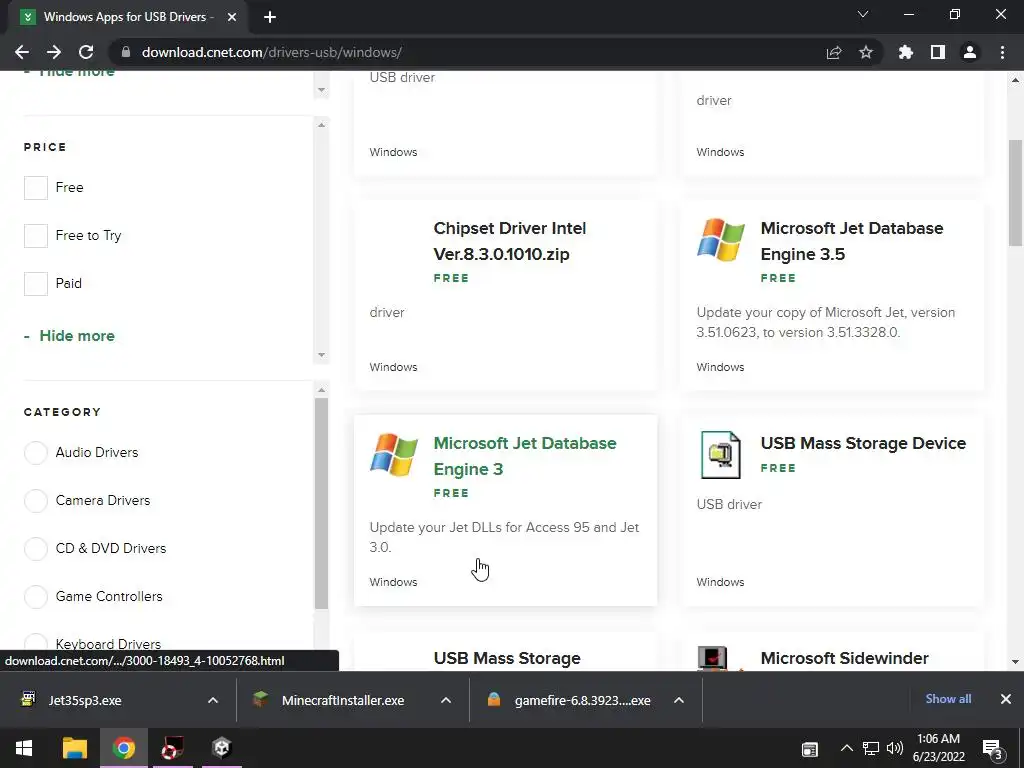Open File Explorer from the taskbar

pyautogui.click(x=74, y=748)
